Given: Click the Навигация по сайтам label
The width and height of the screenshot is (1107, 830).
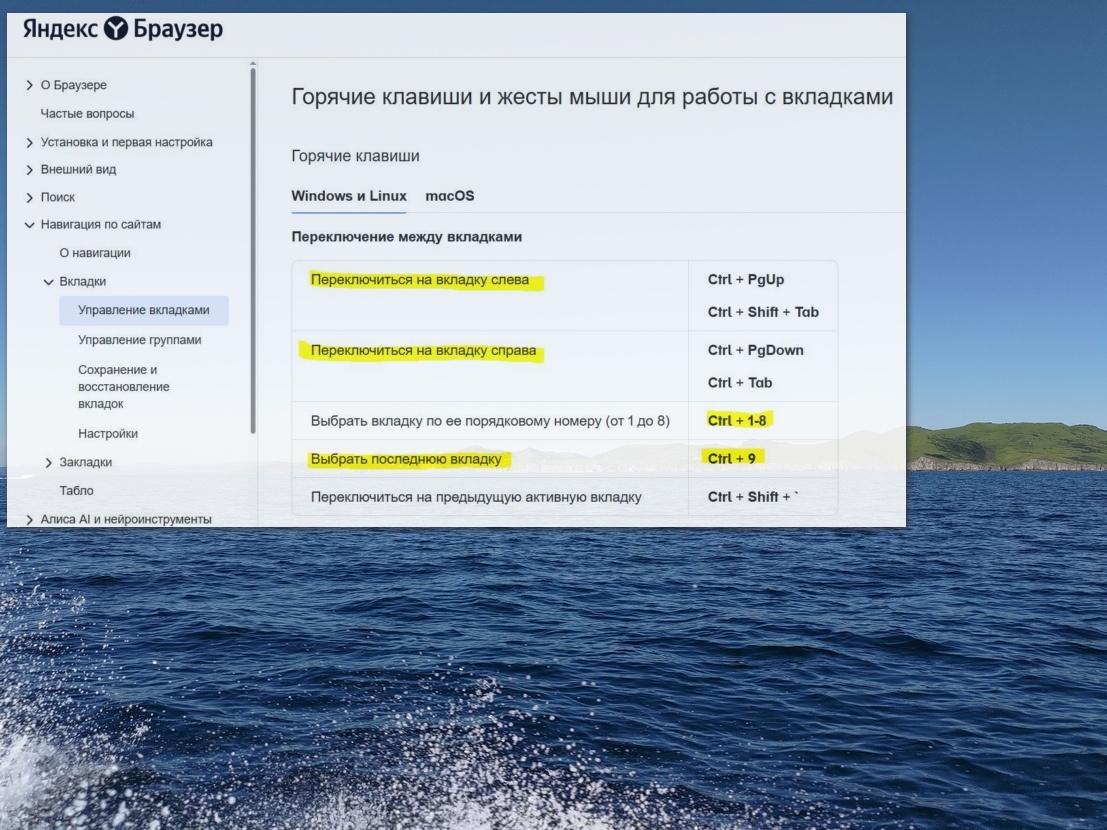Looking at the screenshot, I should click(101, 224).
